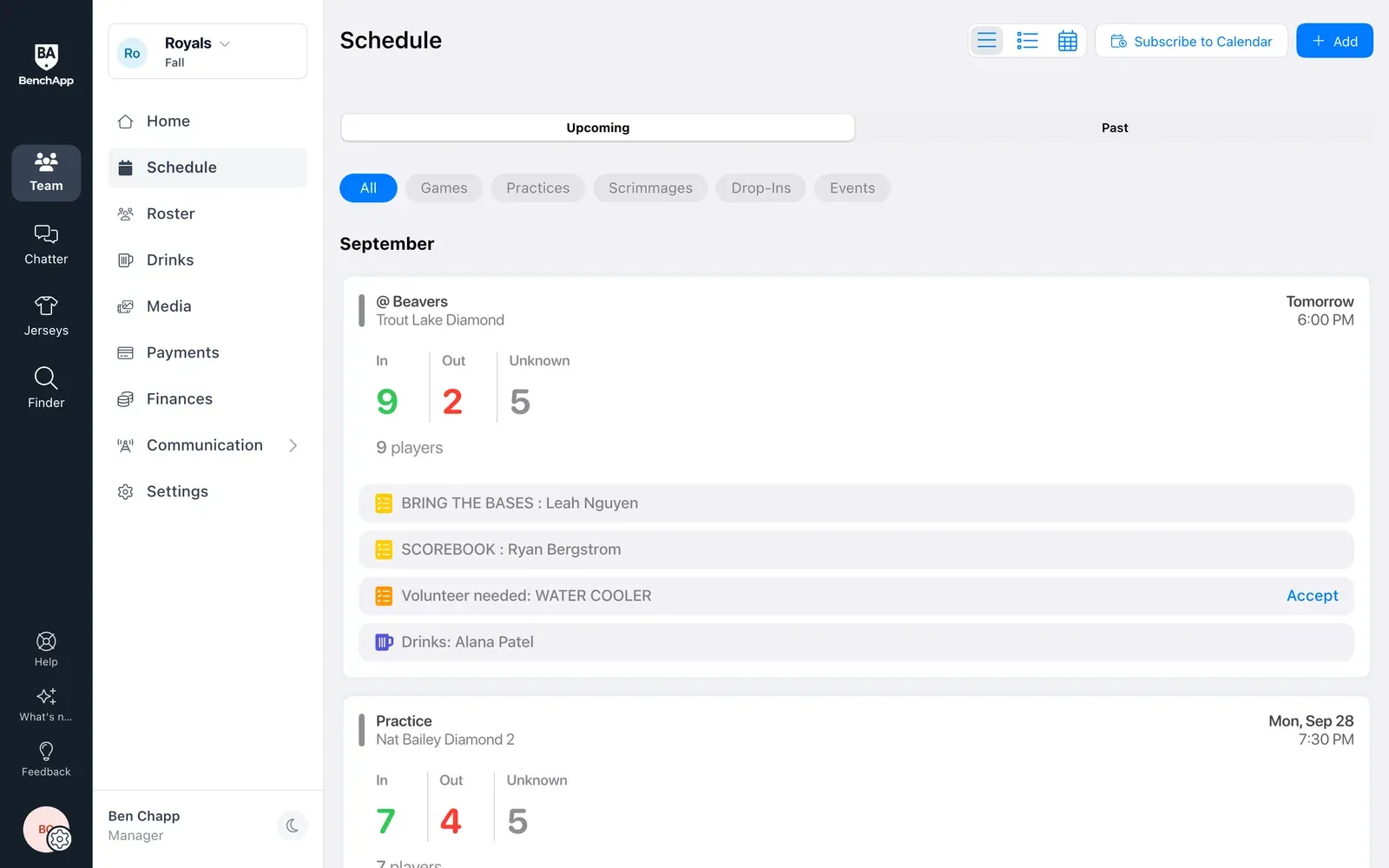This screenshot has width=1389, height=868.
Task: Click the In count 9 for Beavers game
Action: 387,402
